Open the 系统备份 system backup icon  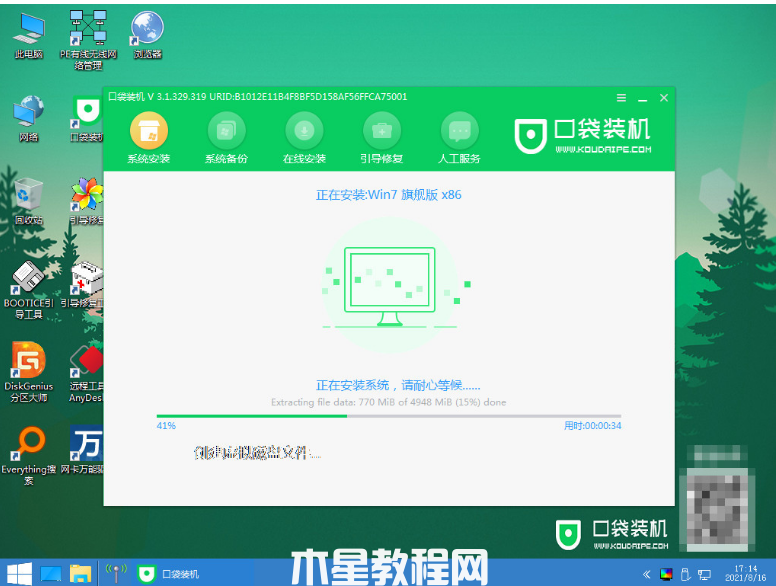click(x=226, y=138)
